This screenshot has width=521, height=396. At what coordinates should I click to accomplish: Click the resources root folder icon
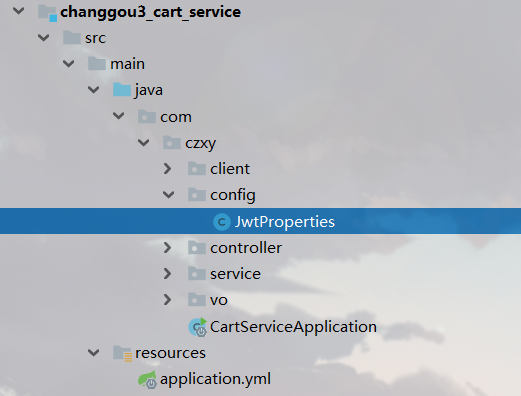pos(122,353)
